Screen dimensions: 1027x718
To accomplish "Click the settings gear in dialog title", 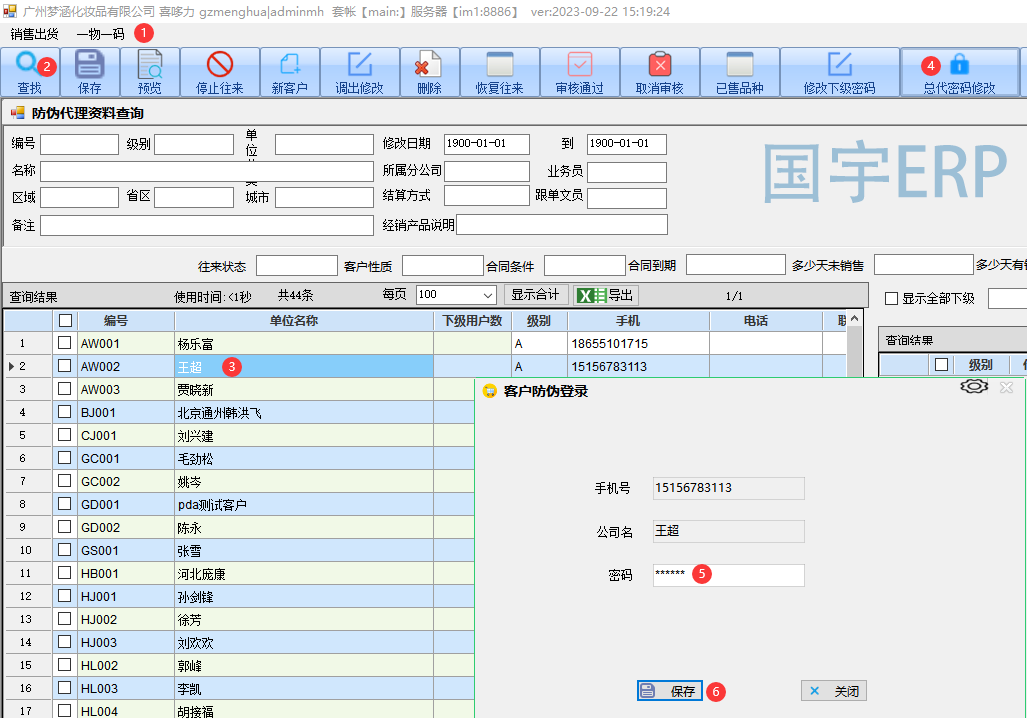I will coord(974,387).
